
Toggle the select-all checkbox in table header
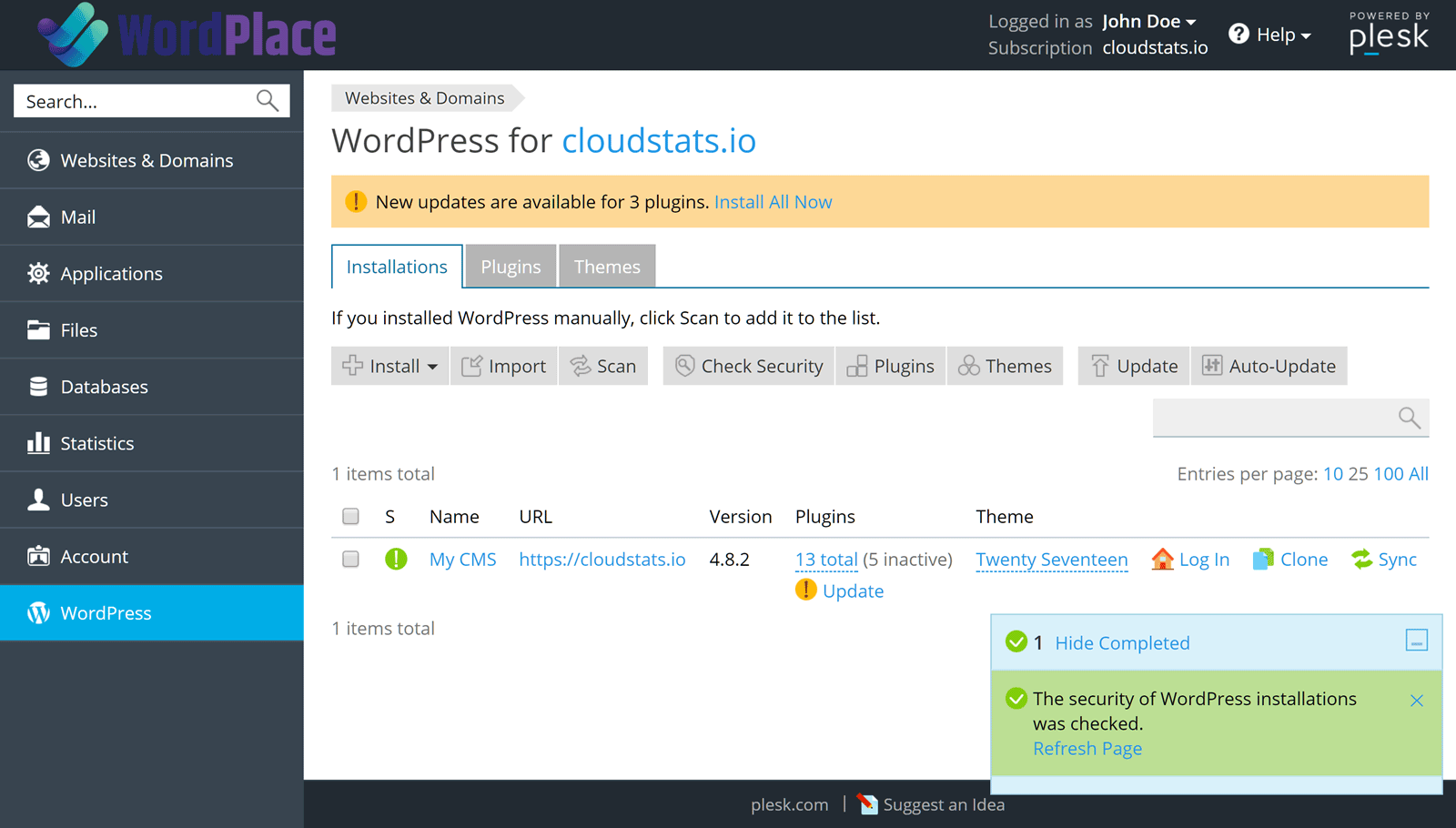[350, 517]
